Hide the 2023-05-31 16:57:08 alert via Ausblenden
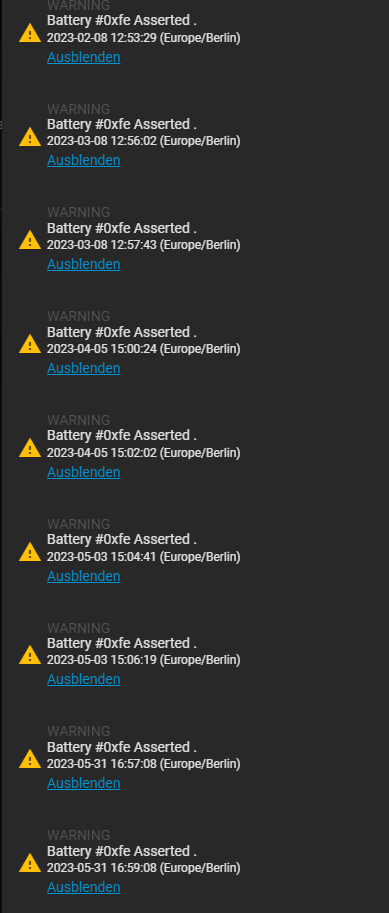389x913 pixels. [84, 783]
